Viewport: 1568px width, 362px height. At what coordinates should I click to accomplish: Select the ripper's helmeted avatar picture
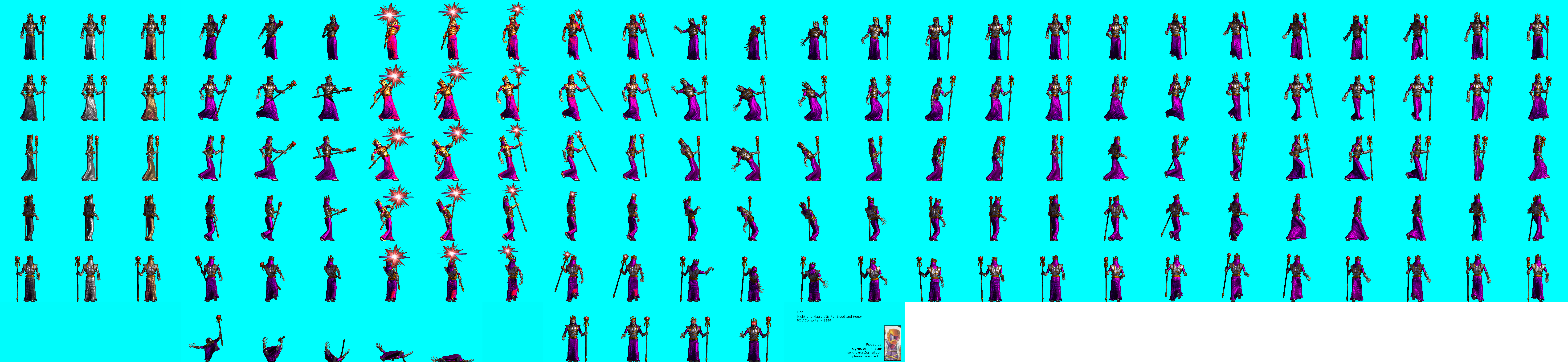893,343
